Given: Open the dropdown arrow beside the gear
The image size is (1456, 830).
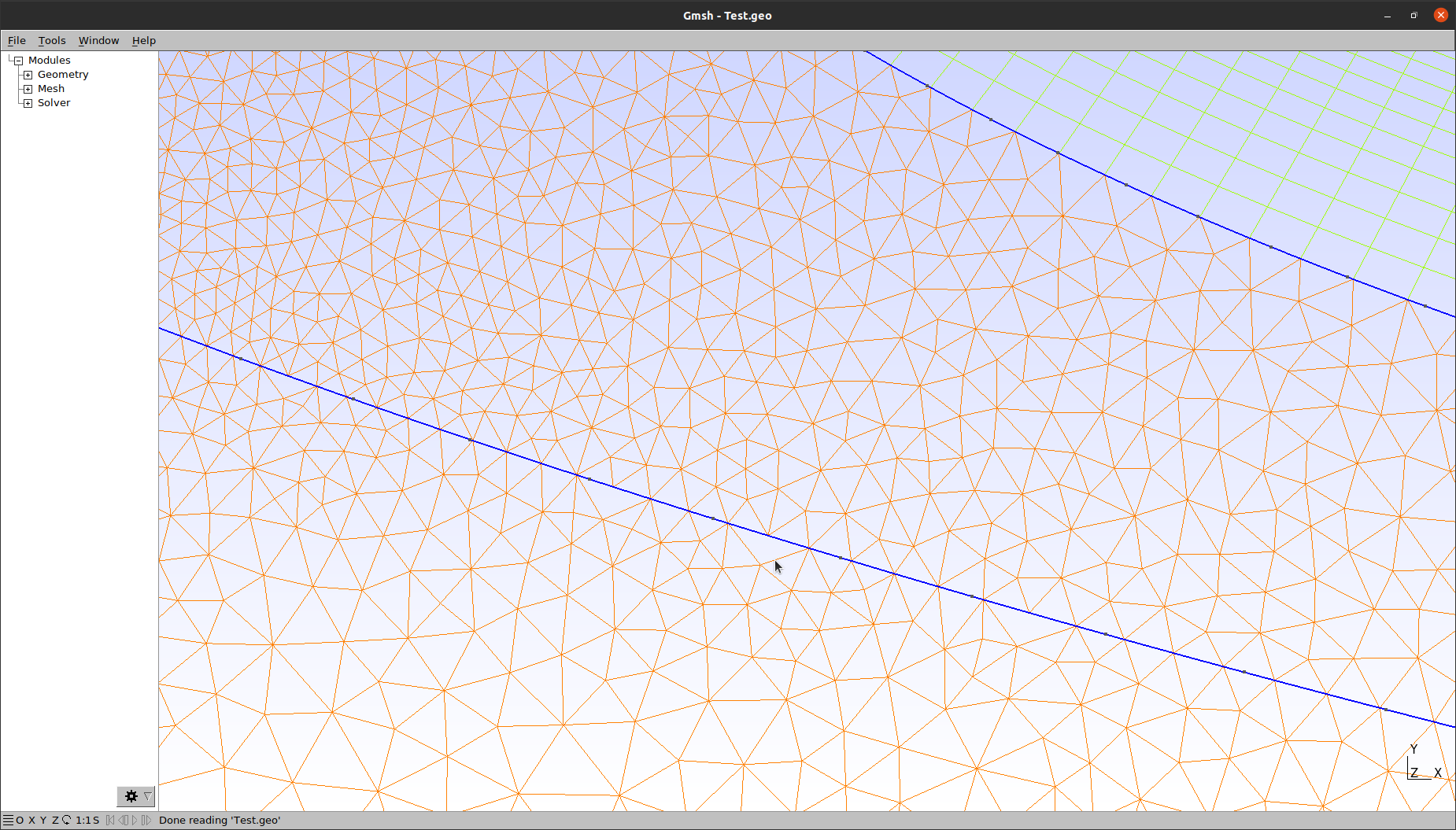Looking at the screenshot, I should coord(148,796).
